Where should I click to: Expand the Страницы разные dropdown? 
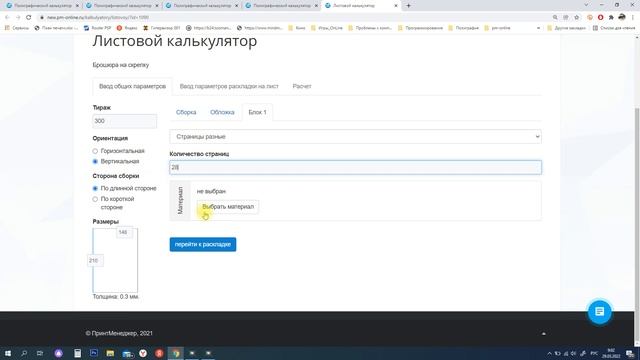[356, 137]
